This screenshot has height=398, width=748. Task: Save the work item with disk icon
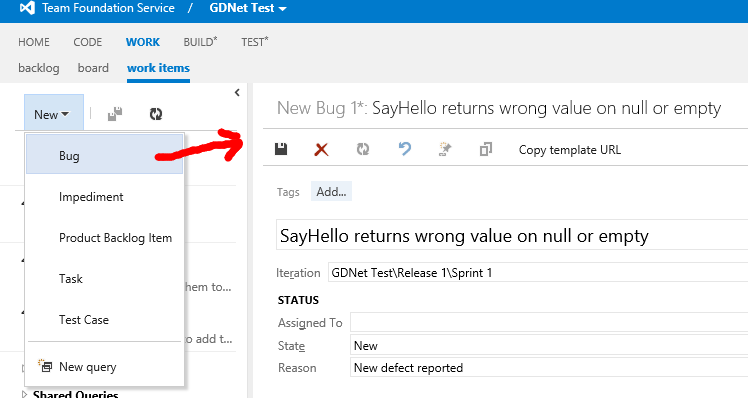click(x=281, y=149)
